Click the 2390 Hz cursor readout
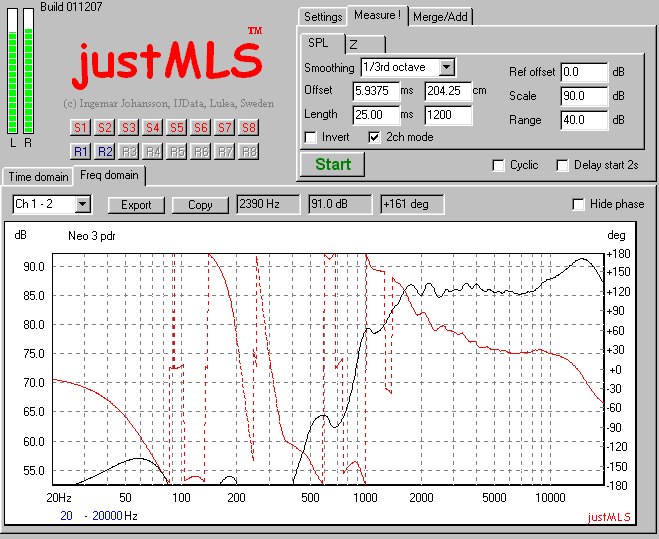The image size is (659, 539). pos(268,204)
